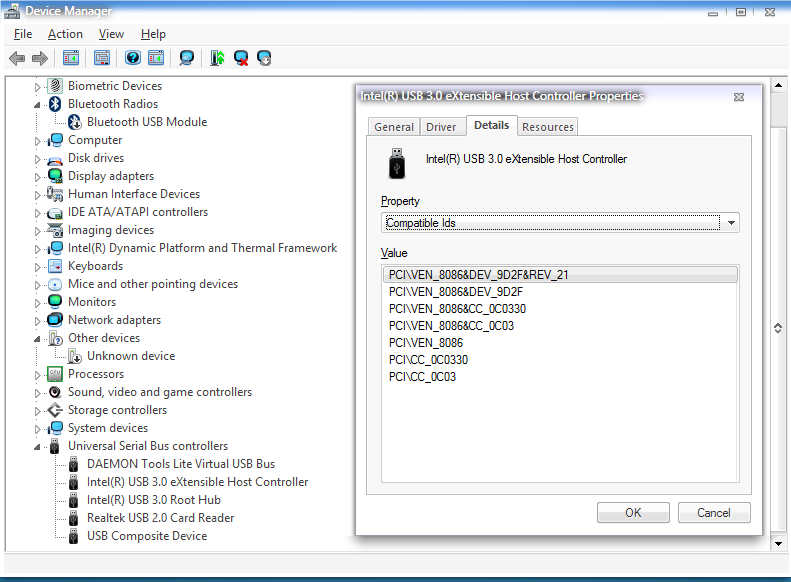This screenshot has width=791, height=582.
Task: Select Intel(R) USB 3.0 eXtensible Host Controller in tree
Action: (197, 482)
